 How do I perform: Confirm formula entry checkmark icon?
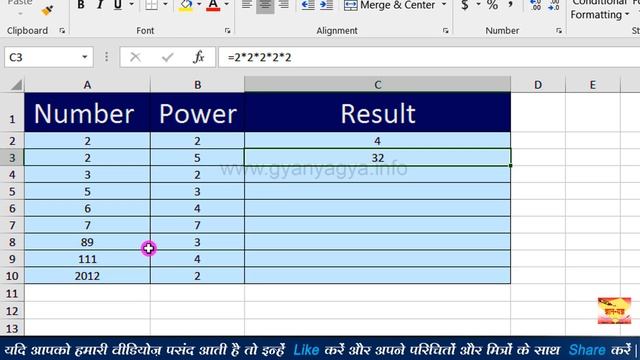click(x=167, y=57)
